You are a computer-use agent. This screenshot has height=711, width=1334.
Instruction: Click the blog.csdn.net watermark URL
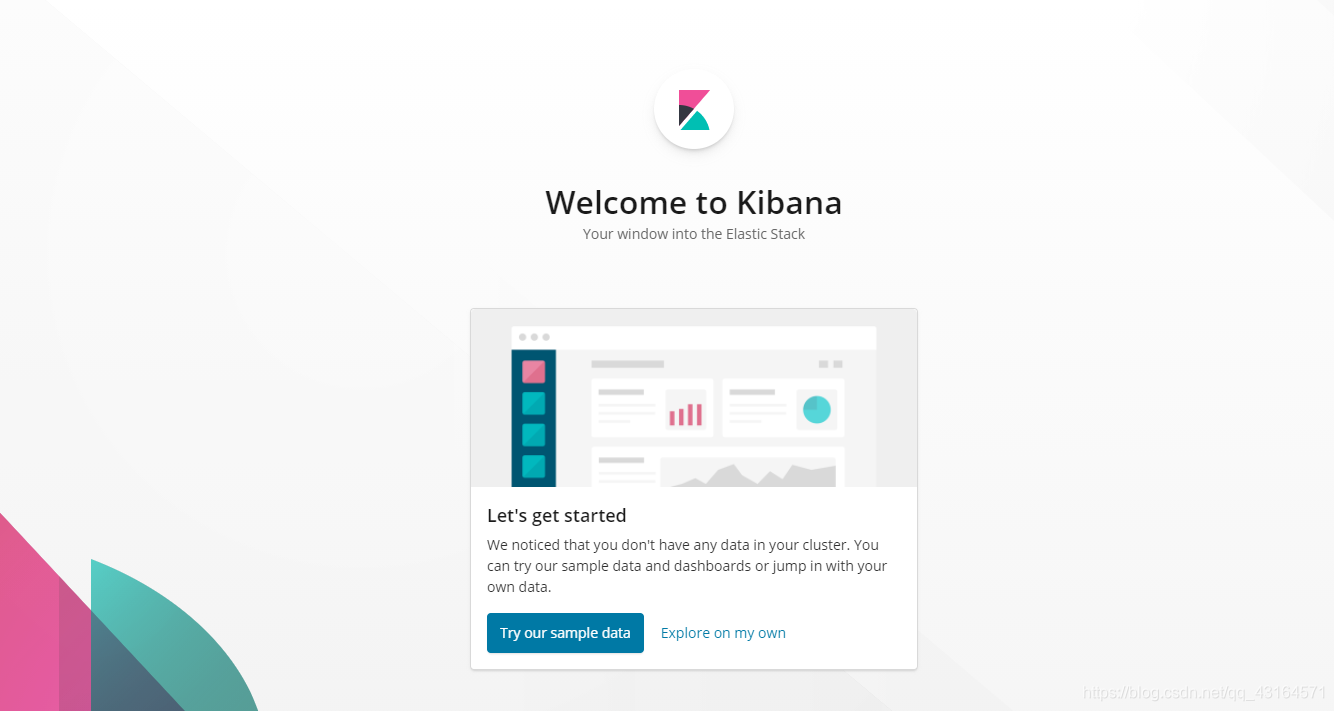1205,692
